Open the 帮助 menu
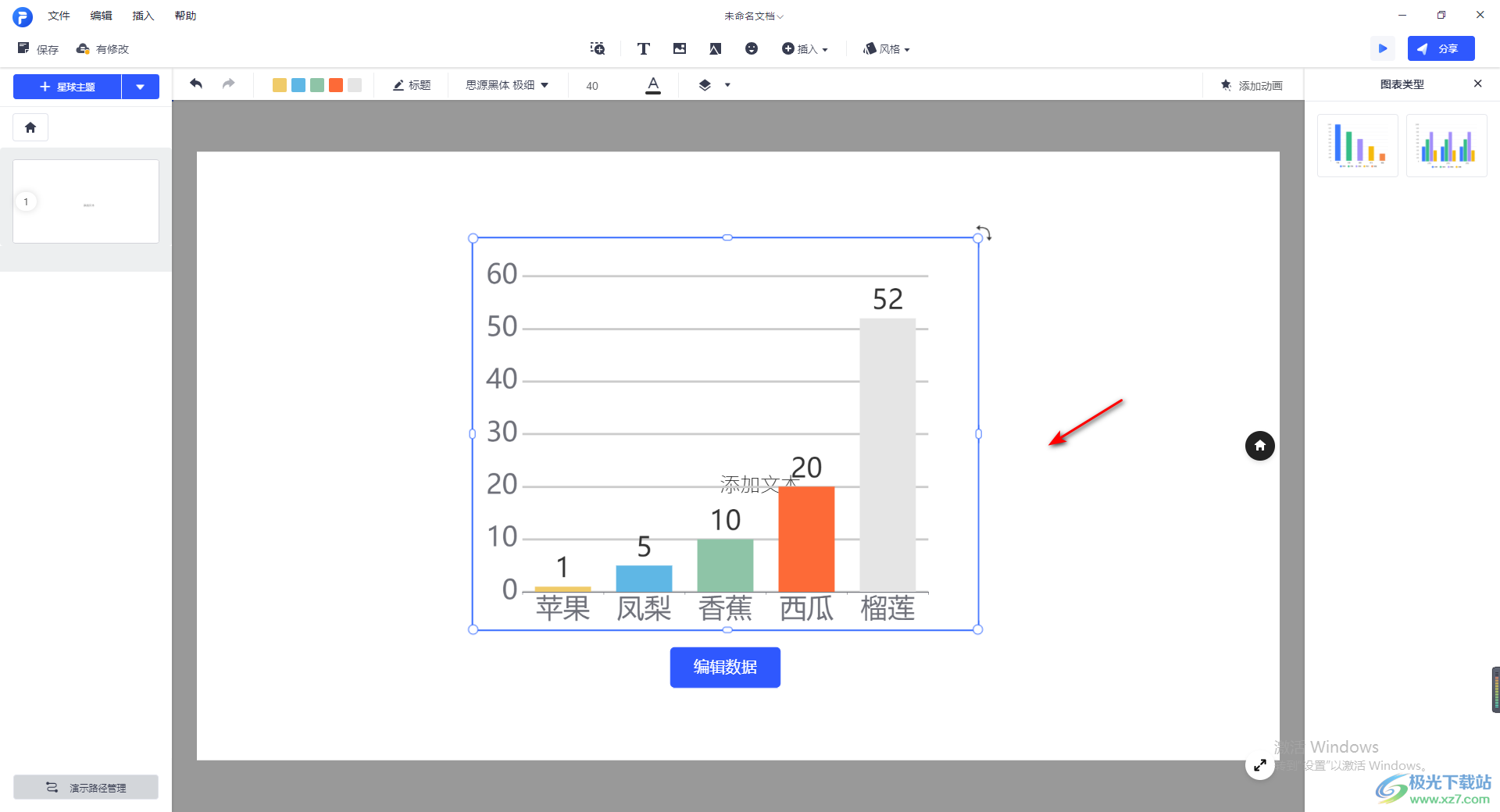The image size is (1500, 812). [x=185, y=16]
